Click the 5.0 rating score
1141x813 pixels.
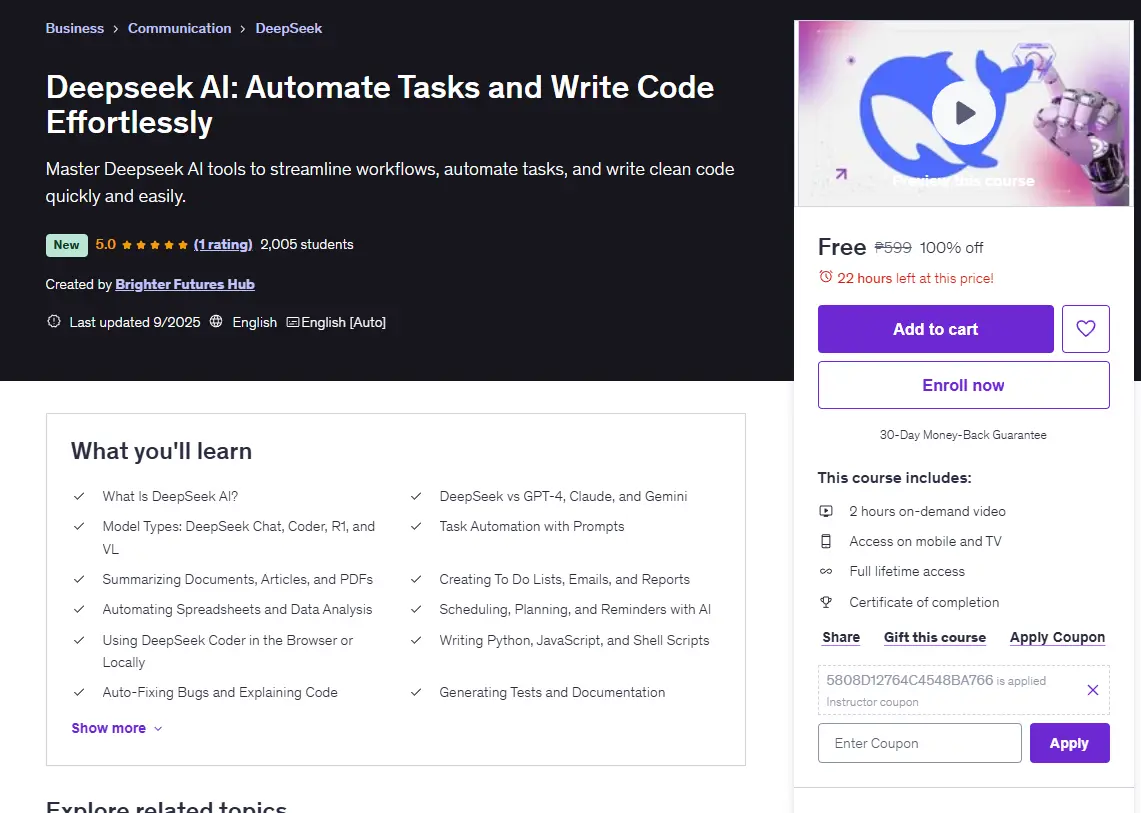tap(106, 245)
